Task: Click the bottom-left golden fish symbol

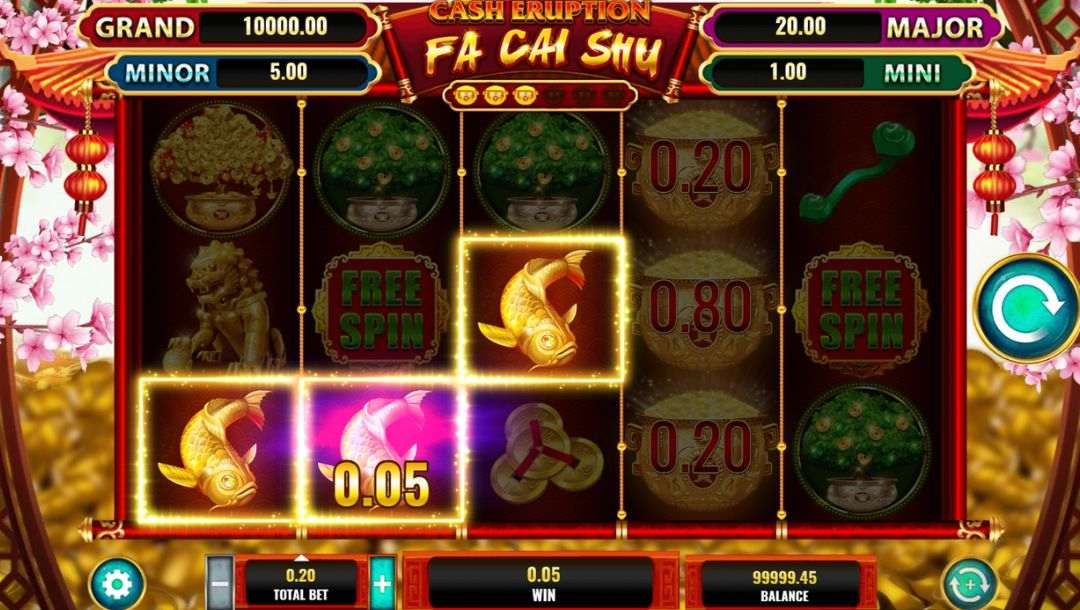Action: click(220, 449)
